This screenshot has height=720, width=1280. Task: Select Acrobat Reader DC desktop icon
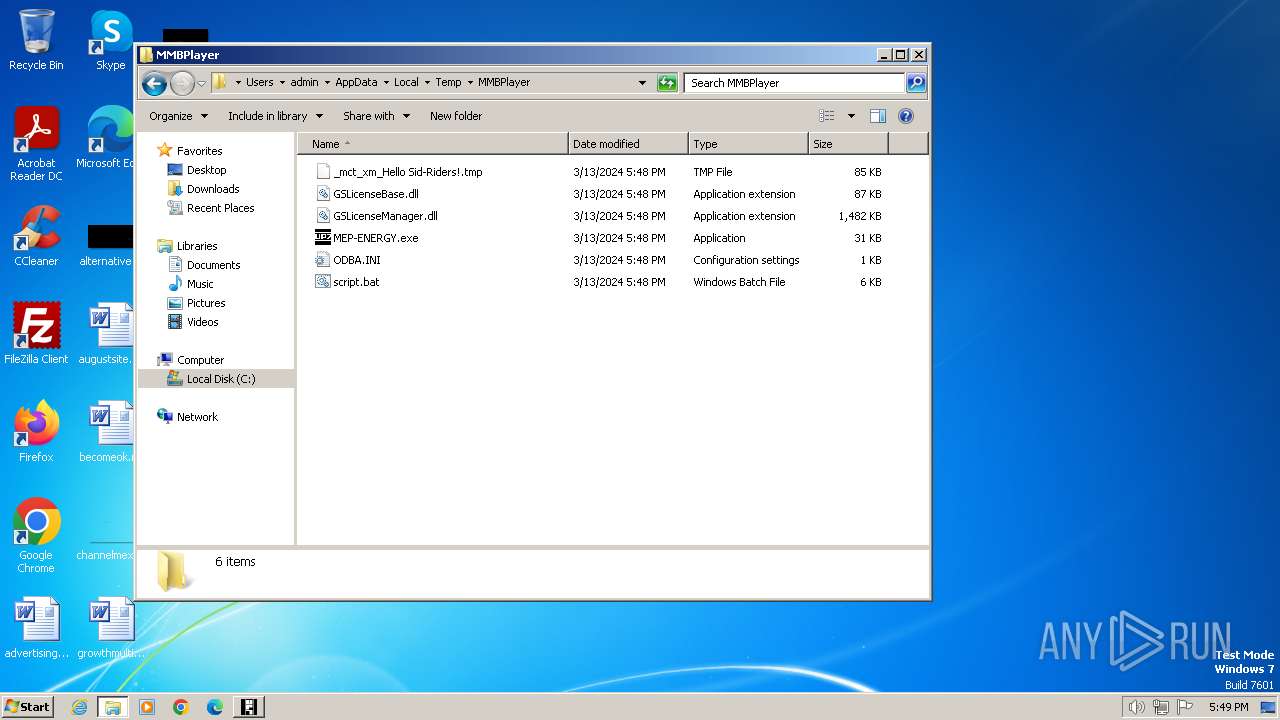(x=36, y=145)
